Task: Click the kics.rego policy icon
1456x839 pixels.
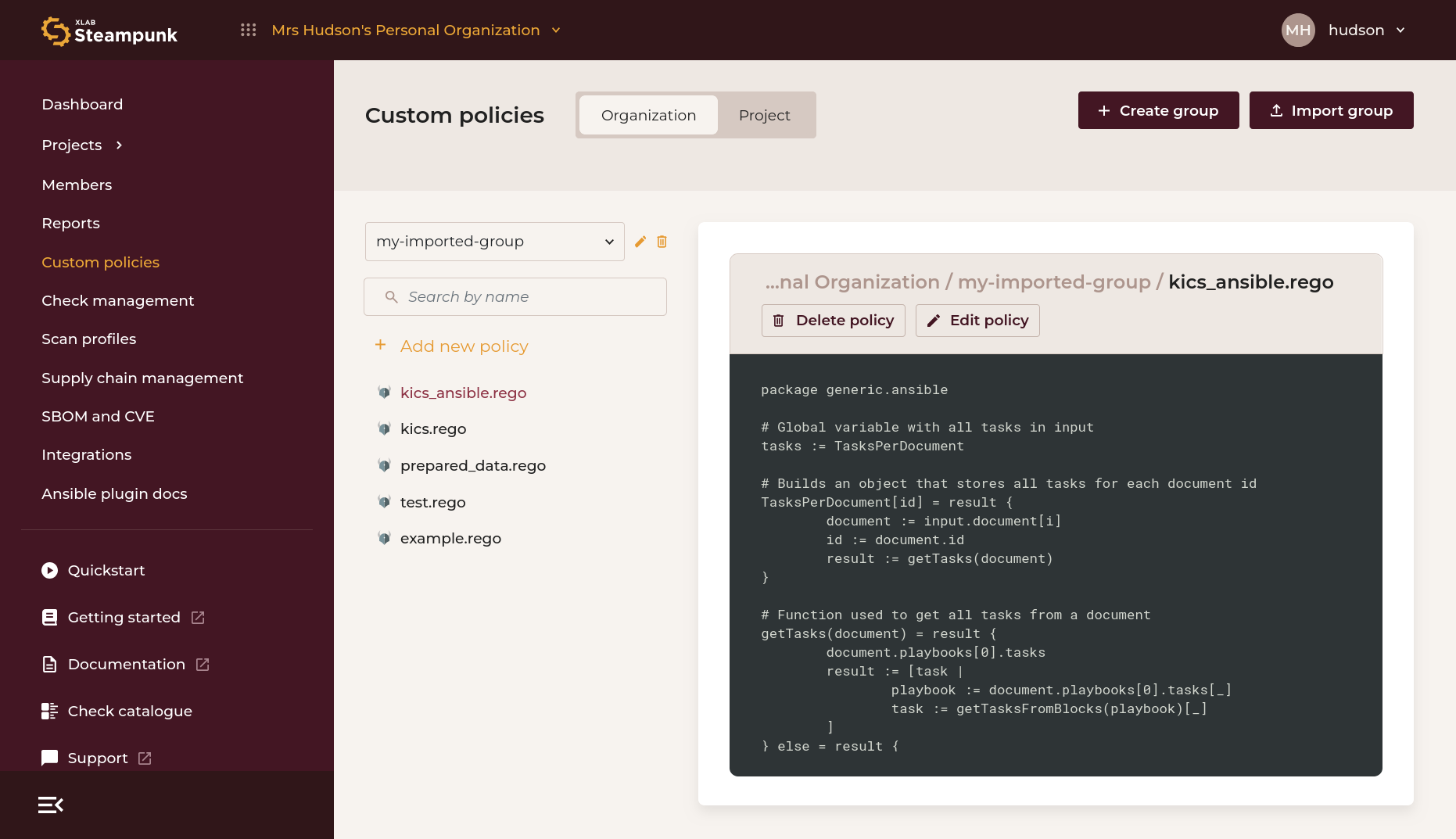Action: click(x=384, y=428)
